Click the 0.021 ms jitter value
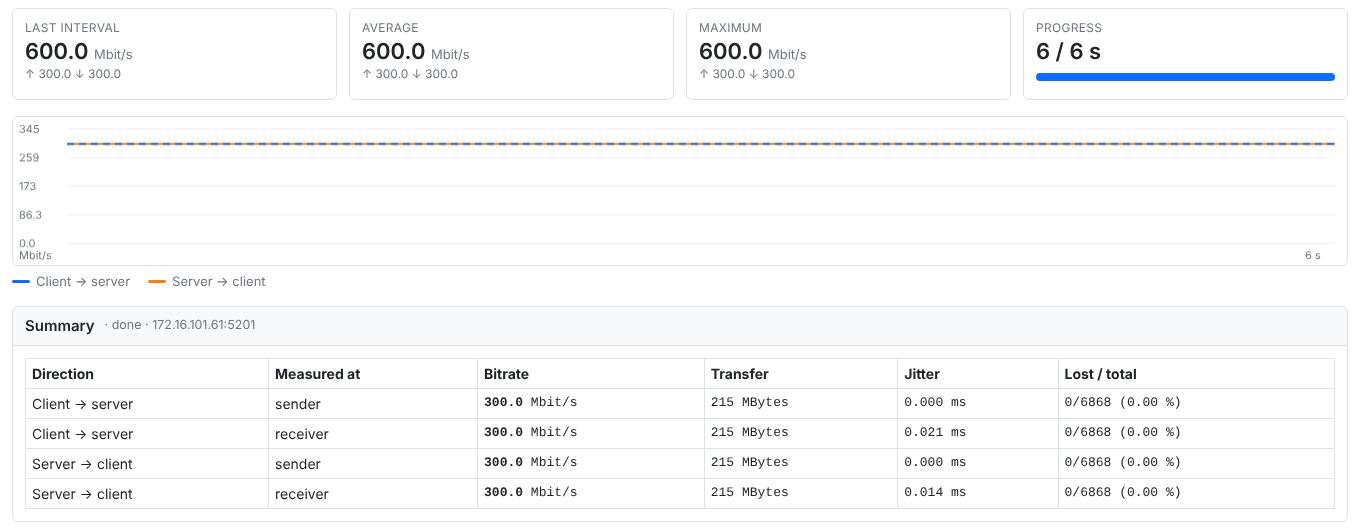1360x530 pixels. pos(935,433)
